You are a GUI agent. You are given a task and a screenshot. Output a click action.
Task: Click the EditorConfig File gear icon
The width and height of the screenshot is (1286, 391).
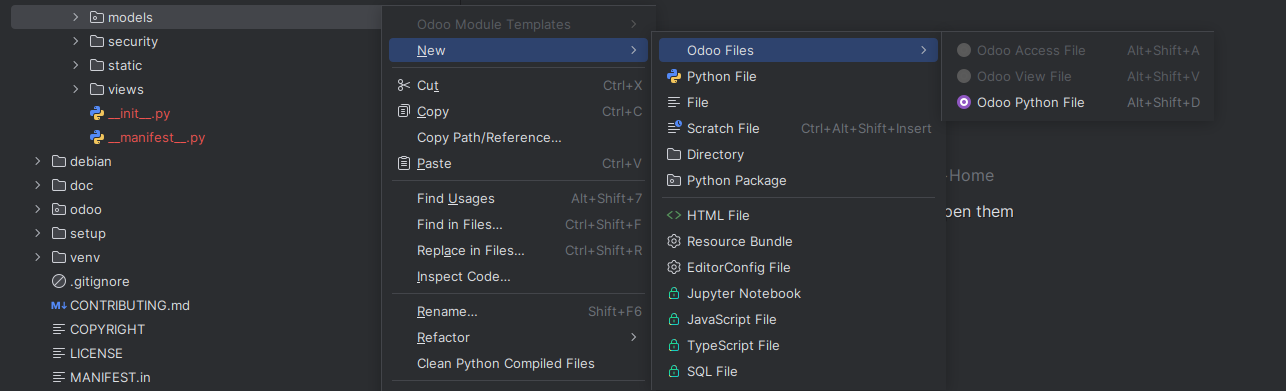(674, 267)
